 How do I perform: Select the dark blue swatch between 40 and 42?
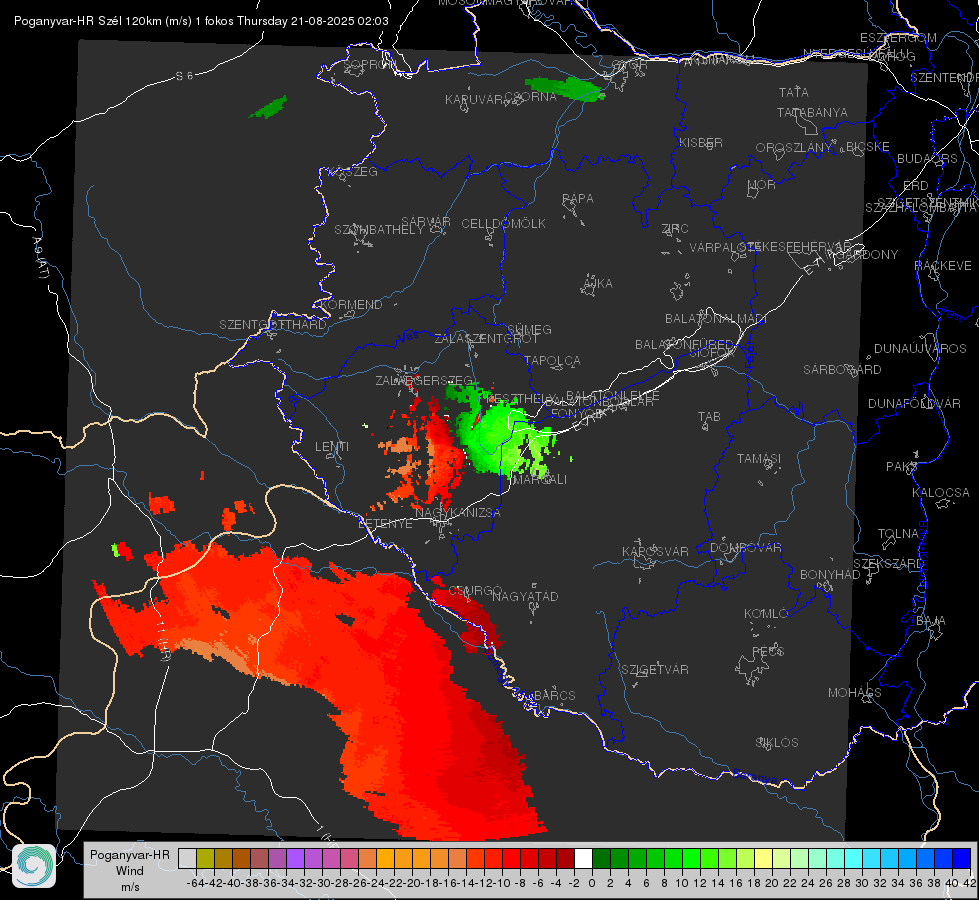pyautogui.click(x=962, y=858)
